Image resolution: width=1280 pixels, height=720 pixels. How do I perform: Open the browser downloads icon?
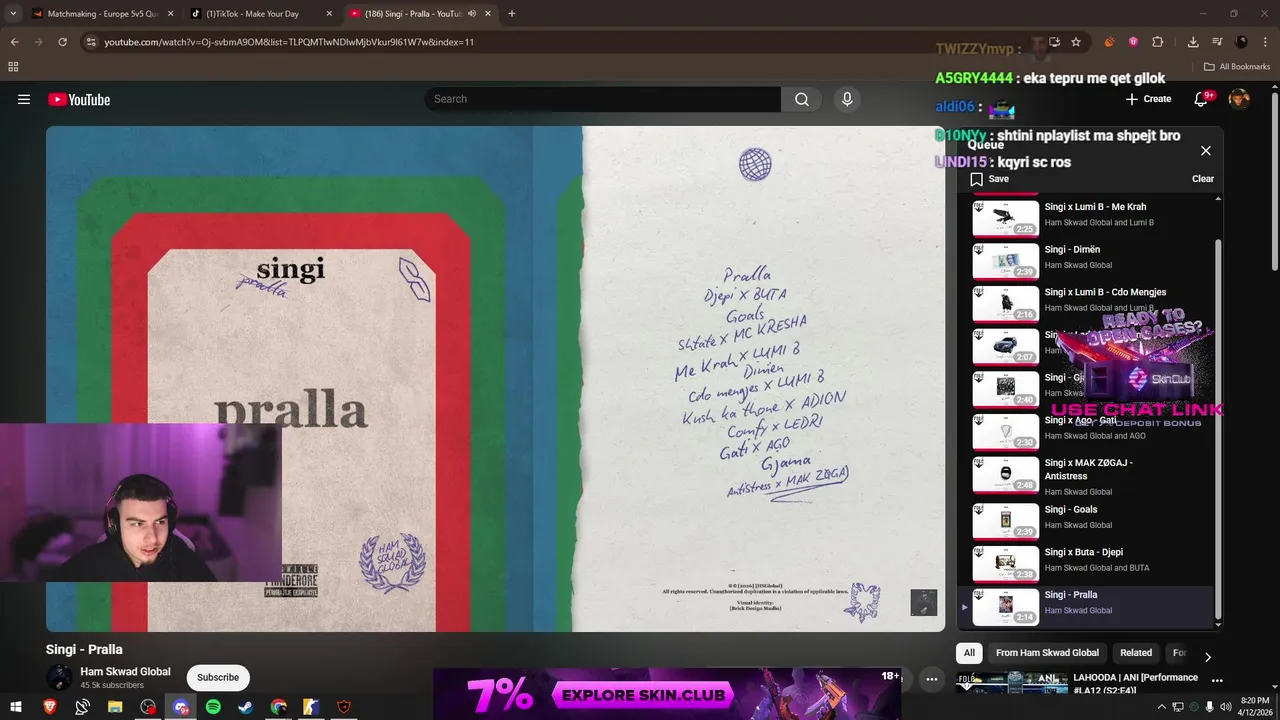(x=1193, y=42)
